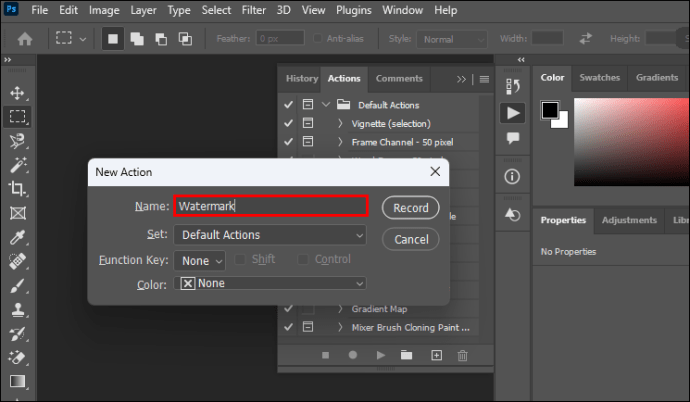Toggle dialog box for Frame Channel action
Viewport: 690px width, 402px height.
click(307, 143)
